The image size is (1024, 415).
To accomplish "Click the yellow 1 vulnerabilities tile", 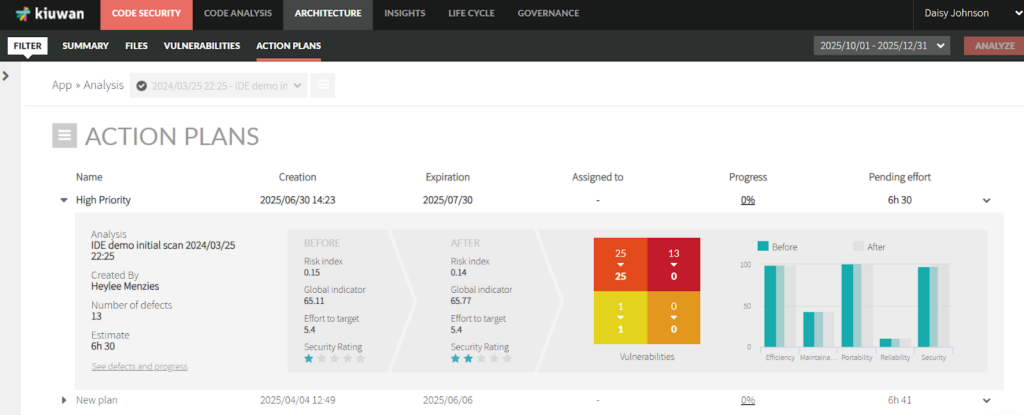I will (x=620, y=318).
